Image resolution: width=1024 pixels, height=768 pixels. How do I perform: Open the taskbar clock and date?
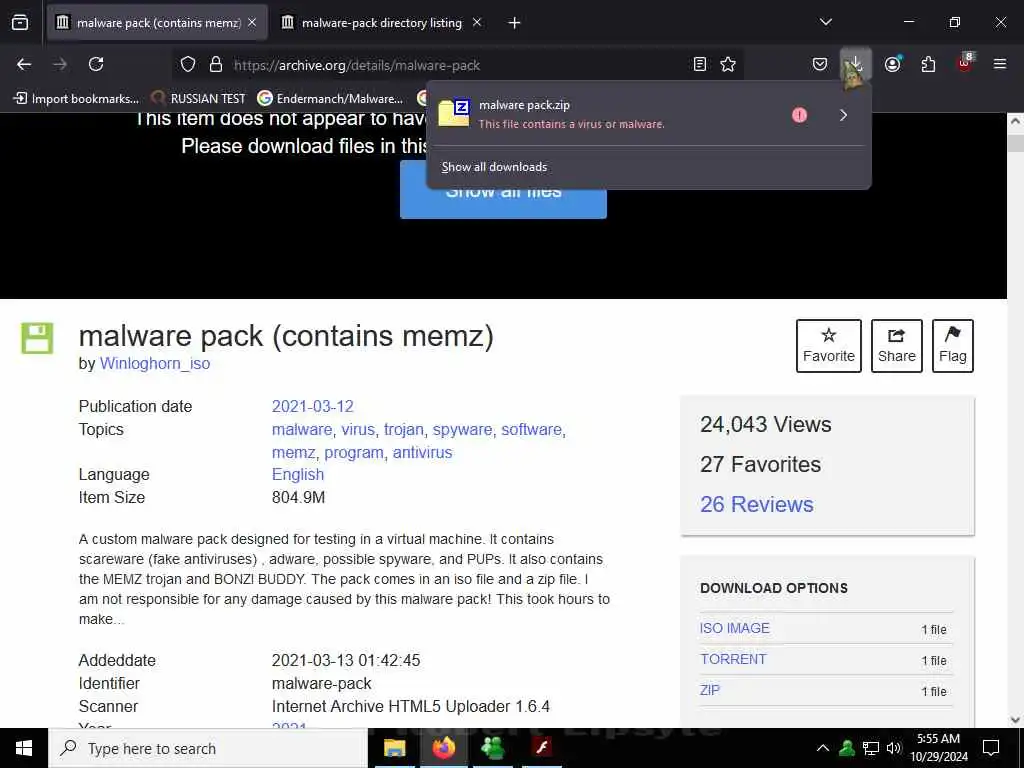[938, 748]
